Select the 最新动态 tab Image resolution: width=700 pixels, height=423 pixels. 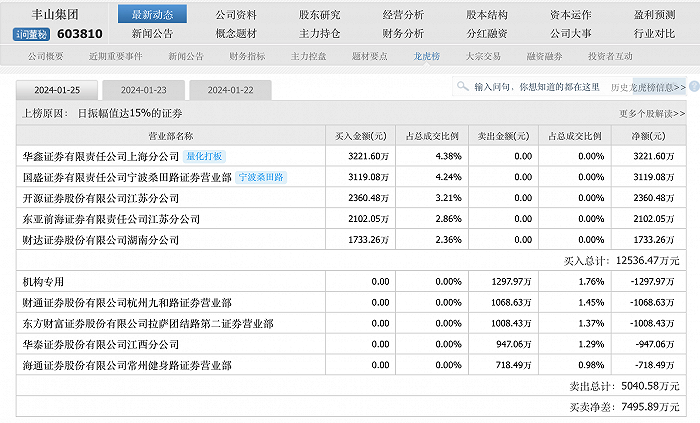click(152, 14)
